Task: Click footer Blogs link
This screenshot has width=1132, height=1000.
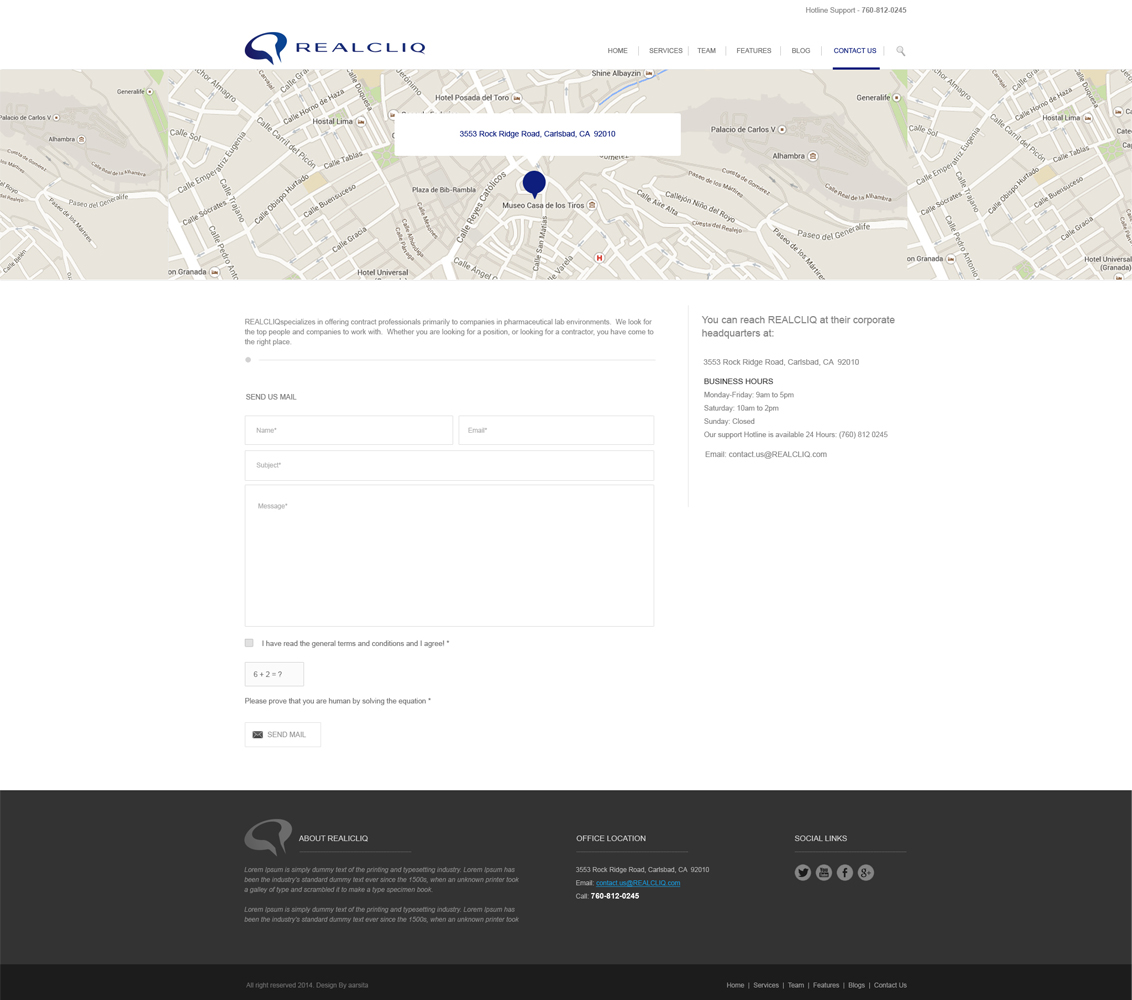Action: [x=856, y=985]
